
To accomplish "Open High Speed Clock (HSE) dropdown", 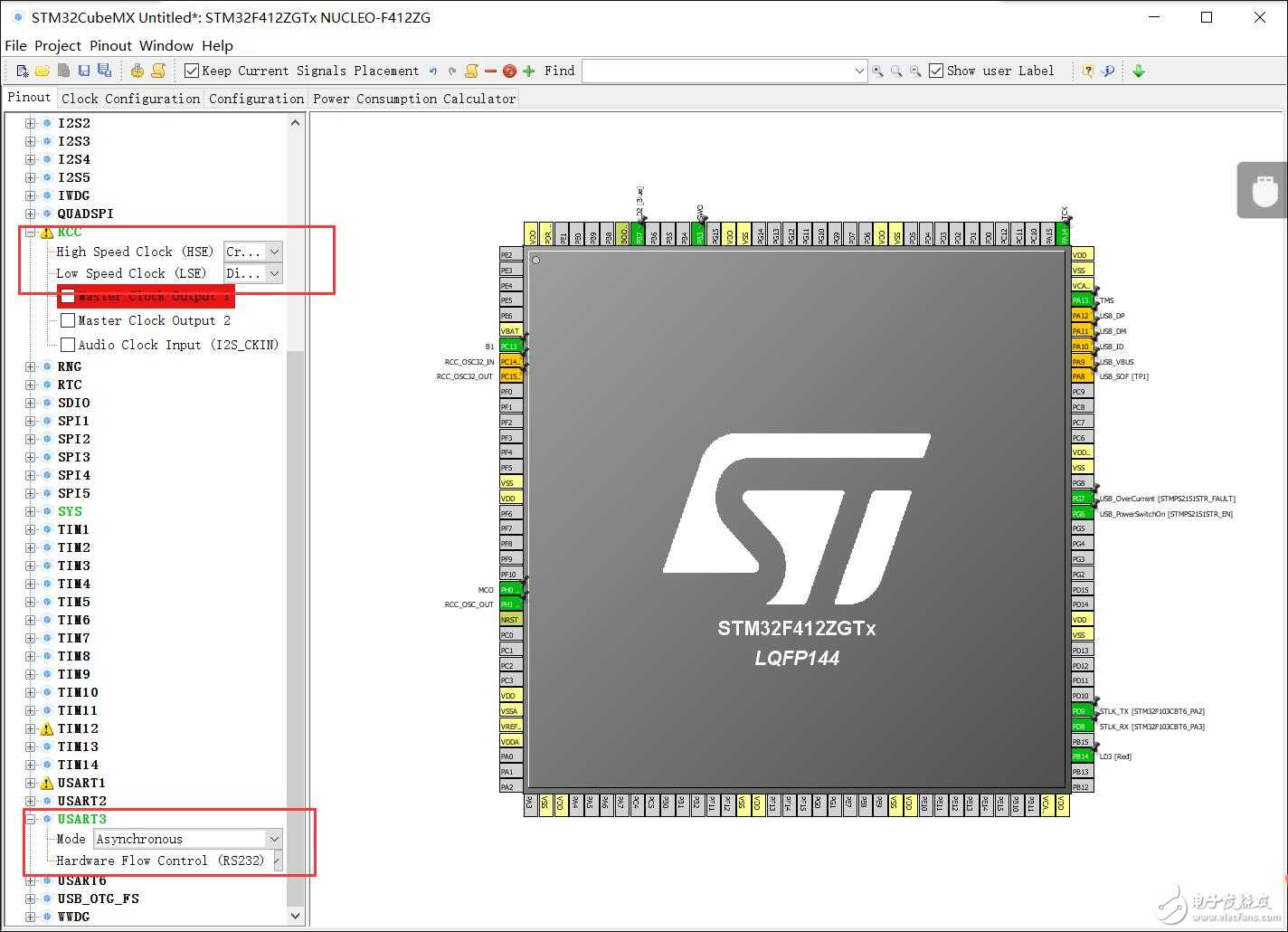I will click(x=274, y=252).
